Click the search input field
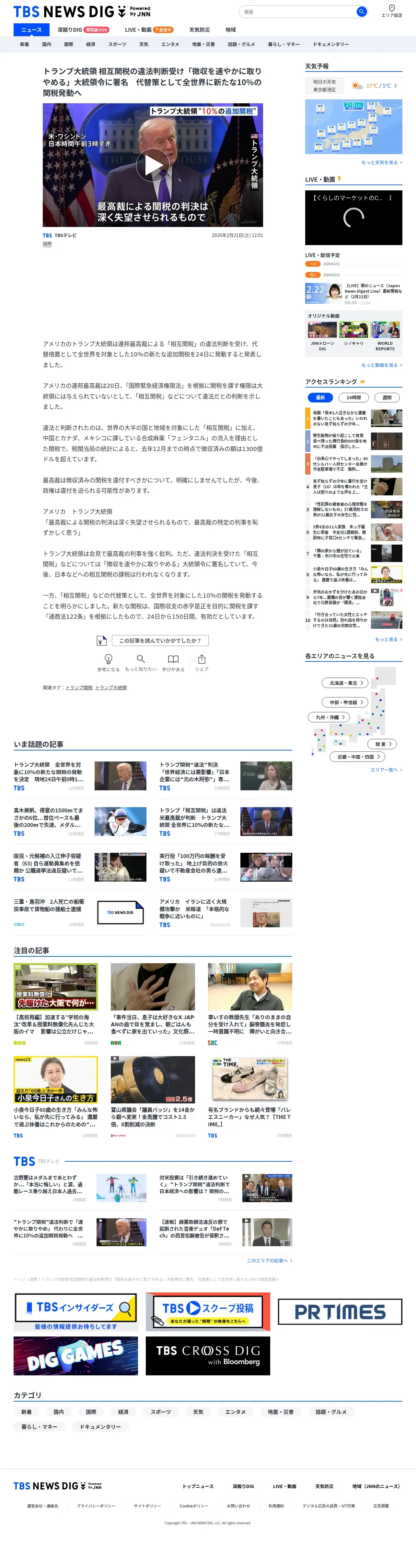Screen dimensions: 416x1568 tap(297, 12)
